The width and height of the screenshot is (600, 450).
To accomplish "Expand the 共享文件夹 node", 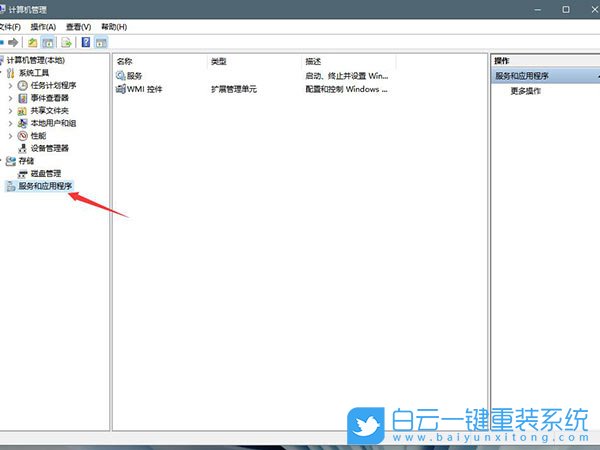I will coord(10,111).
